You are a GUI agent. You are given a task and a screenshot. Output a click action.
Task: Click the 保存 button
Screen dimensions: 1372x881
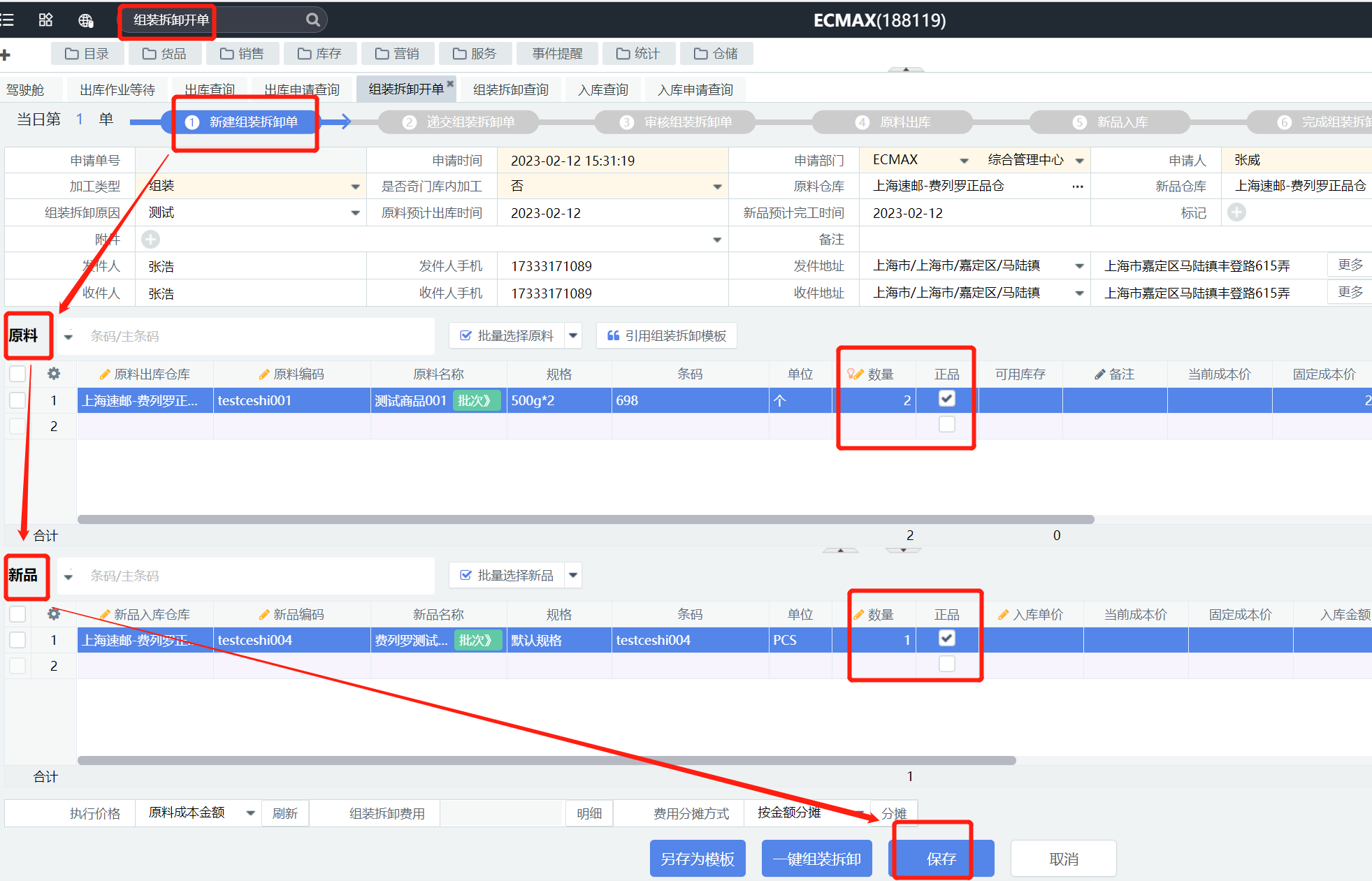pyautogui.click(x=941, y=859)
